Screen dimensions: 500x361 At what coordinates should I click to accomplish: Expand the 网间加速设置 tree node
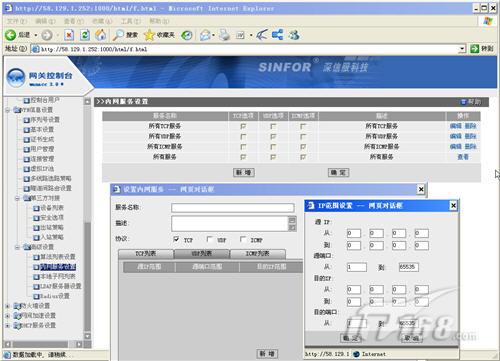pyautogui.click(x=7, y=316)
